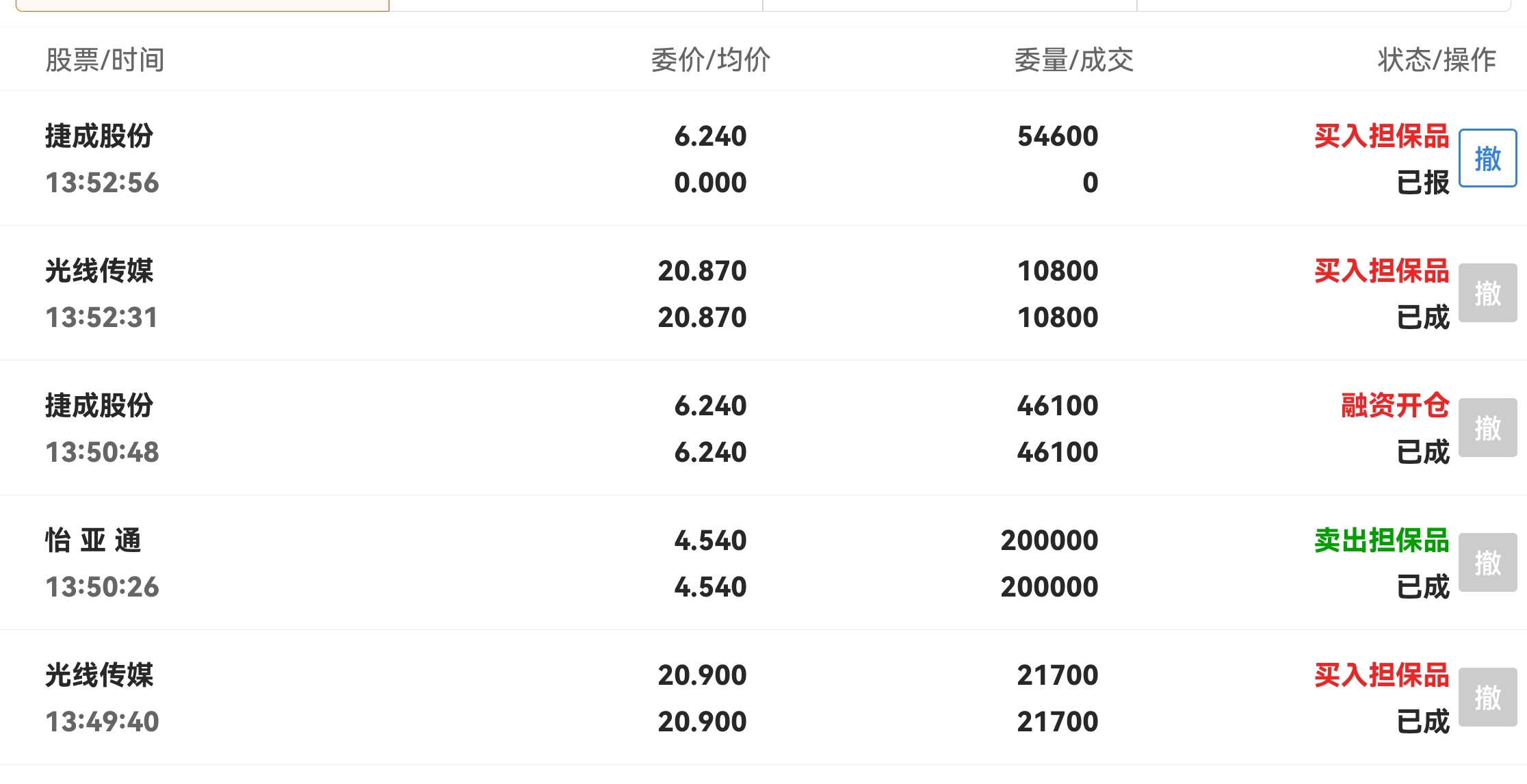Select the highlighted tab at top left
1527x784 pixels.
203,5
